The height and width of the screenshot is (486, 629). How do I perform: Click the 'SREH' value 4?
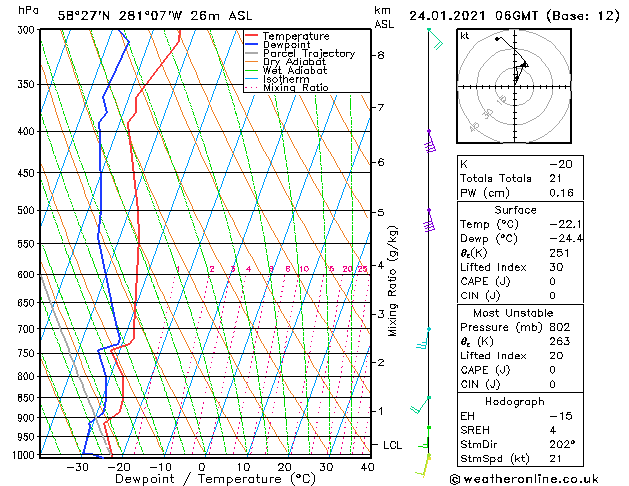click(553, 430)
